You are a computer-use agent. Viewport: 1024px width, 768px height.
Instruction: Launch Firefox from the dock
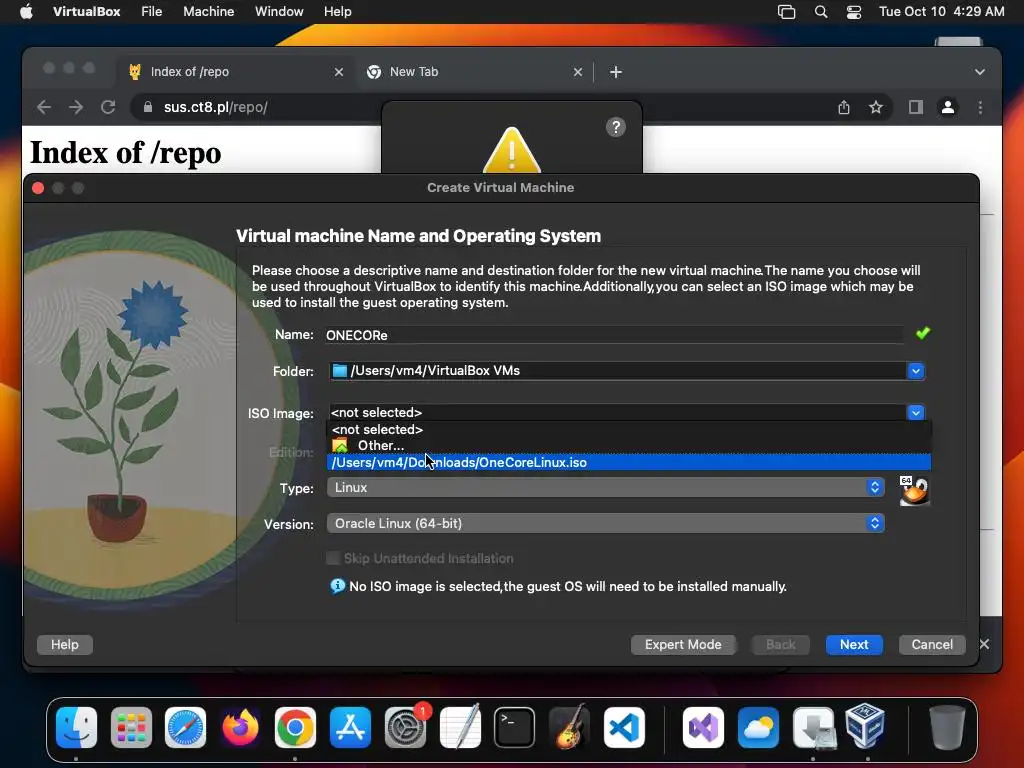tap(240, 727)
